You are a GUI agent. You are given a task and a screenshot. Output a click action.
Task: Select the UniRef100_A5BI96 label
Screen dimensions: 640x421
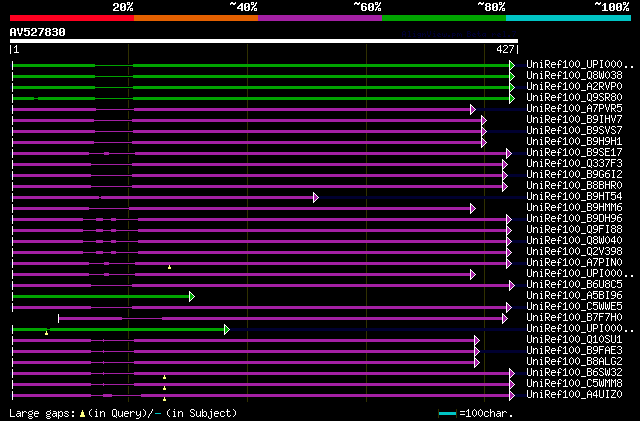(x=574, y=296)
